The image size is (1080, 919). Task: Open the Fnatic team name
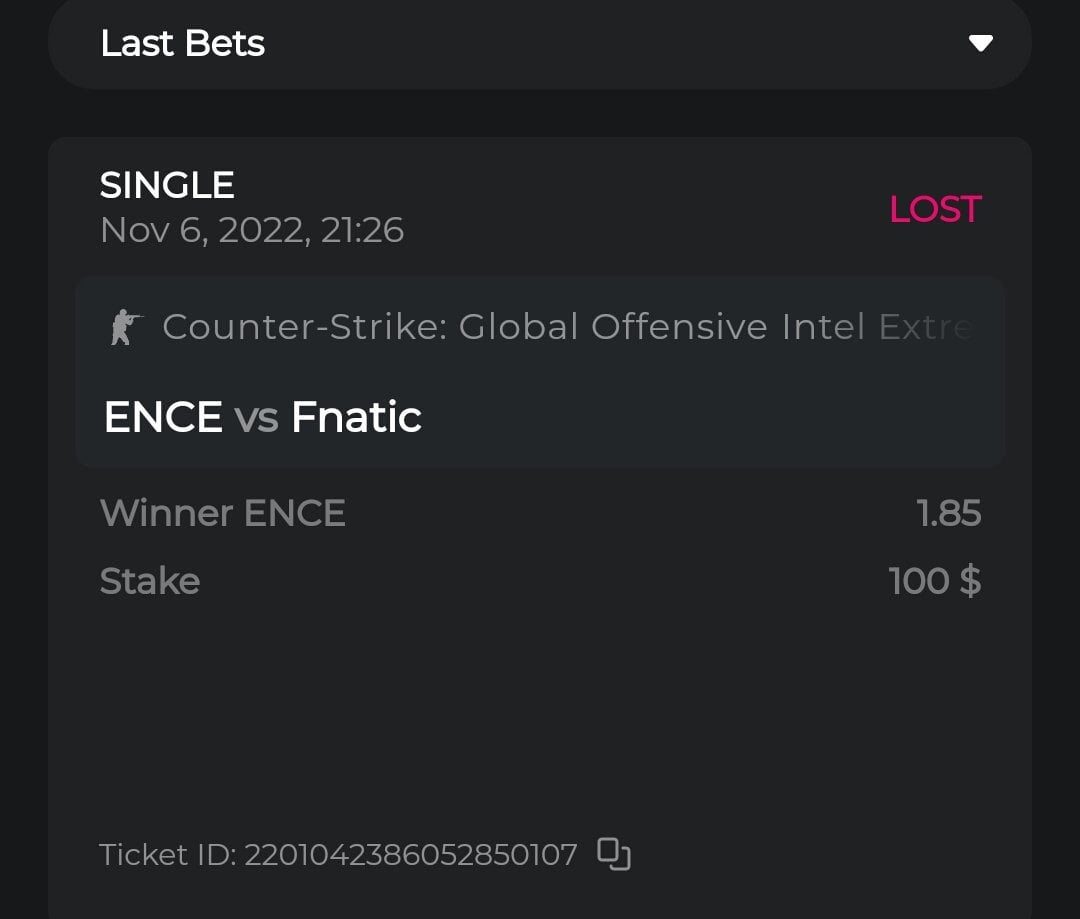(356, 417)
